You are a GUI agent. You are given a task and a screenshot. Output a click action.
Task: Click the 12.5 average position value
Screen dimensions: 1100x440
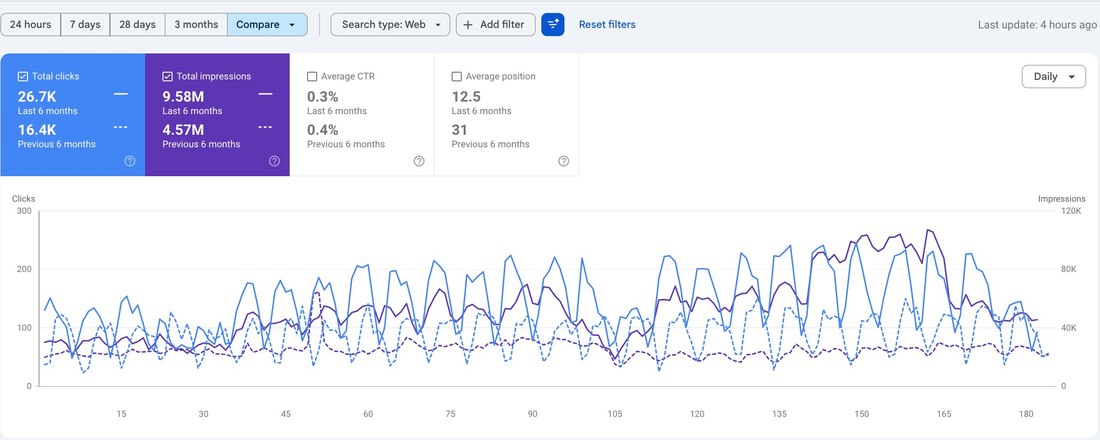click(466, 97)
